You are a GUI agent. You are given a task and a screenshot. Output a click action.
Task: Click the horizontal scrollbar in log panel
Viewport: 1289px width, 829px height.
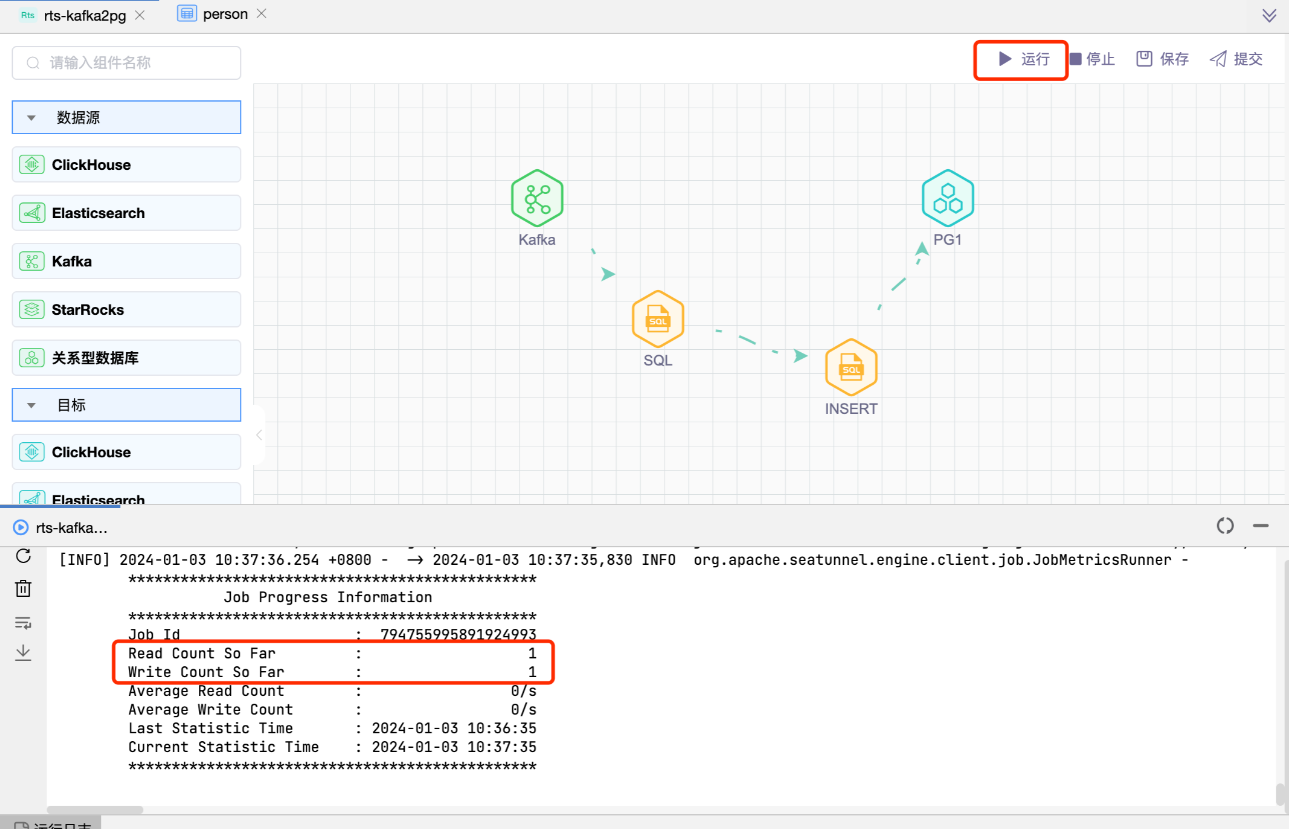point(95,810)
